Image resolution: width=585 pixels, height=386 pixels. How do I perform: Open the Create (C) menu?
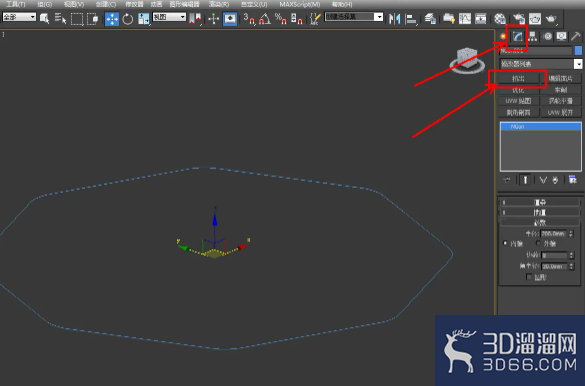(106, 4)
